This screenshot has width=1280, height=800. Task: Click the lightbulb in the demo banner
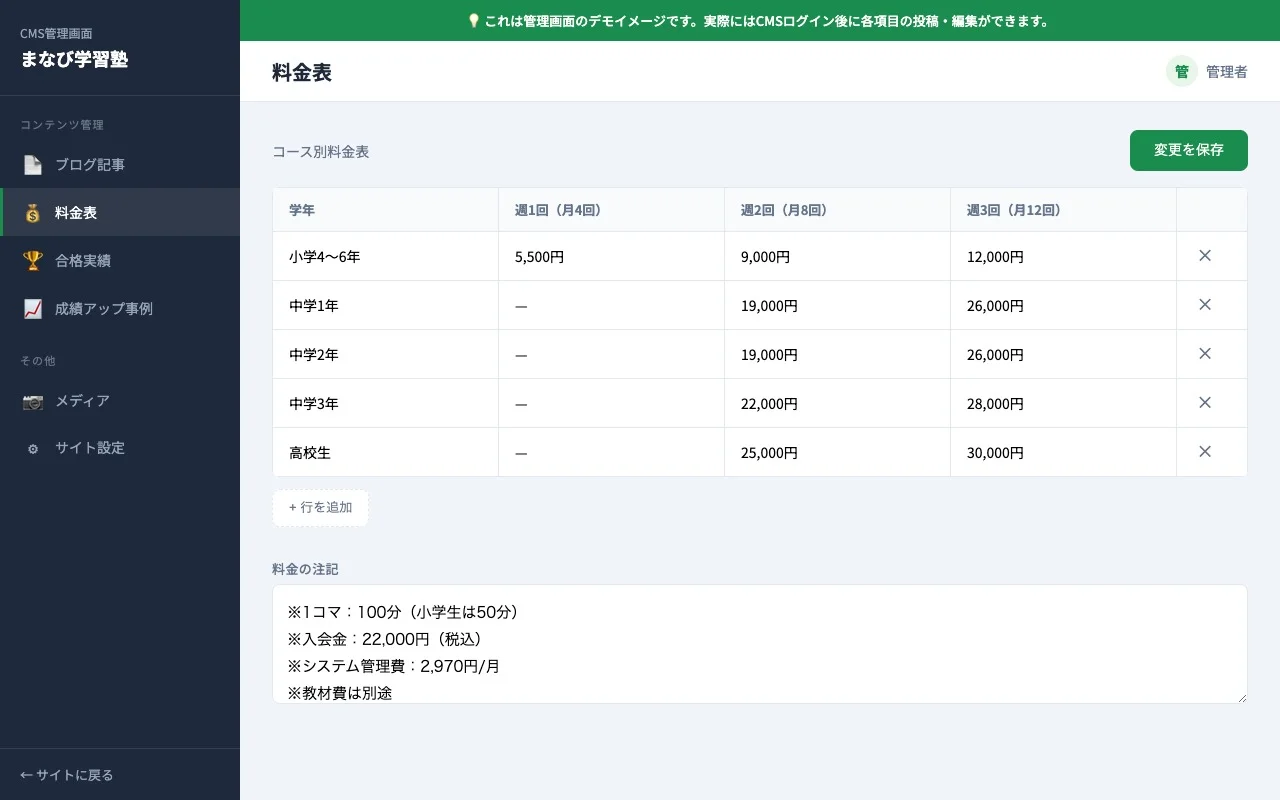pos(473,20)
